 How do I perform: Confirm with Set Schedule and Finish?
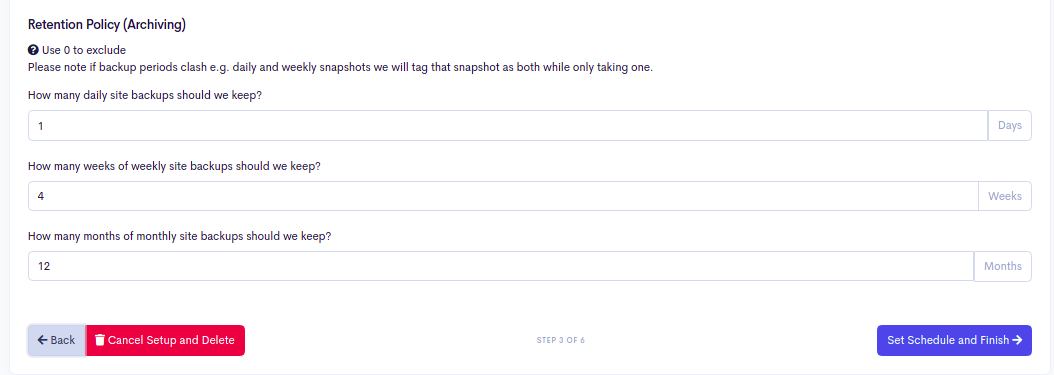pos(954,340)
